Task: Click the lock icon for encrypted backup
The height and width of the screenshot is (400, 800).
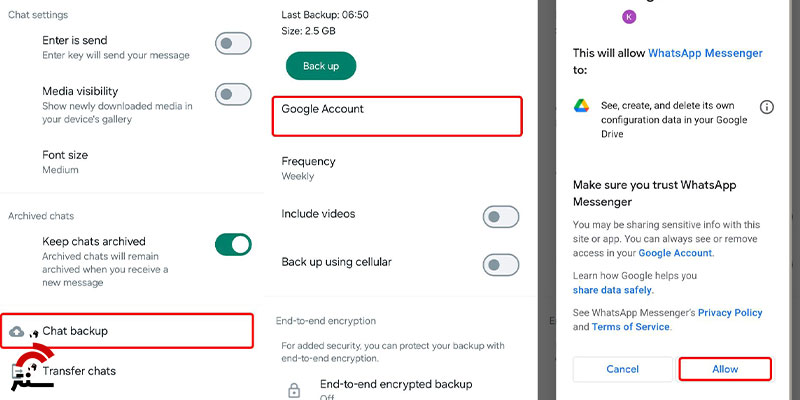Action: [294, 390]
